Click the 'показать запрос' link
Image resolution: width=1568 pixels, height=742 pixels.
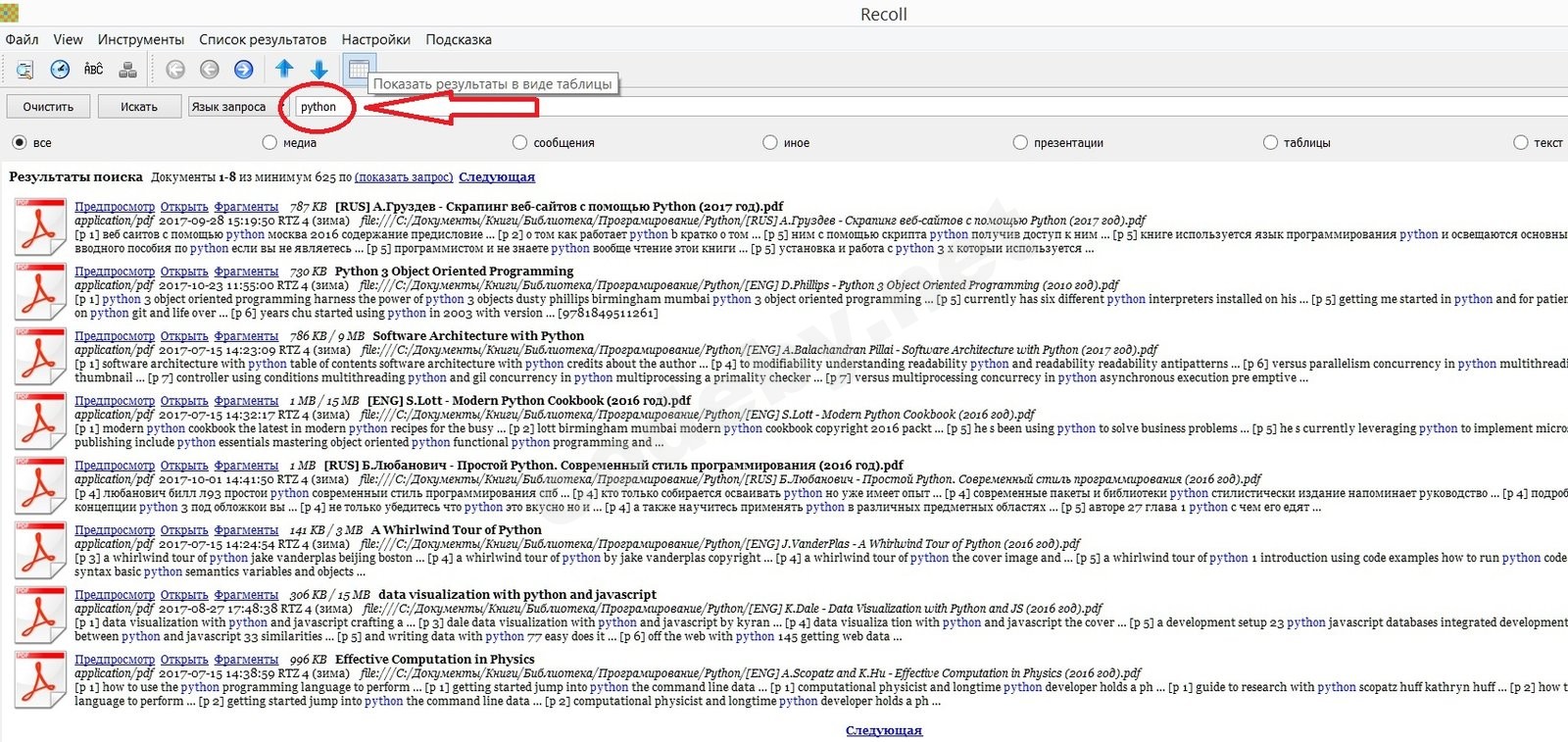tap(404, 177)
